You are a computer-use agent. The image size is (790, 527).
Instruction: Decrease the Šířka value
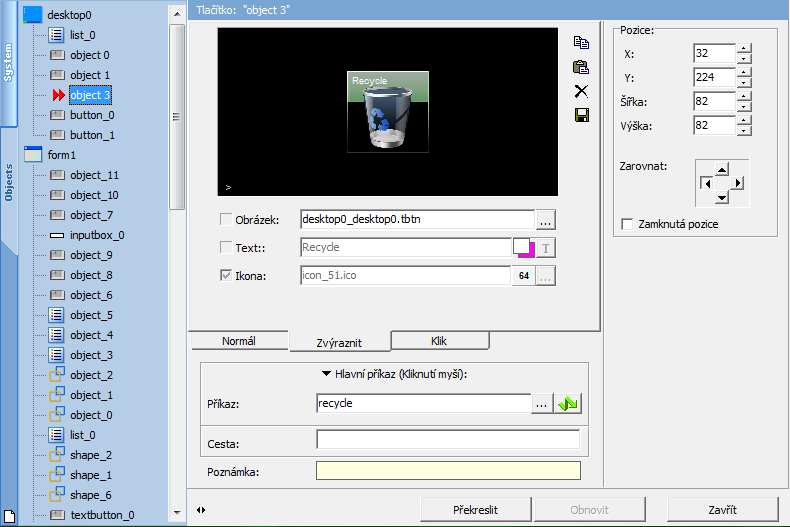coord(744,106)
